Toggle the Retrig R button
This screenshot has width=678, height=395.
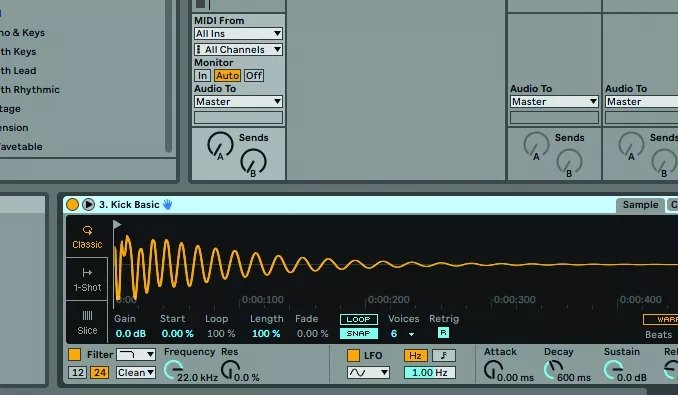pos(443,333)
